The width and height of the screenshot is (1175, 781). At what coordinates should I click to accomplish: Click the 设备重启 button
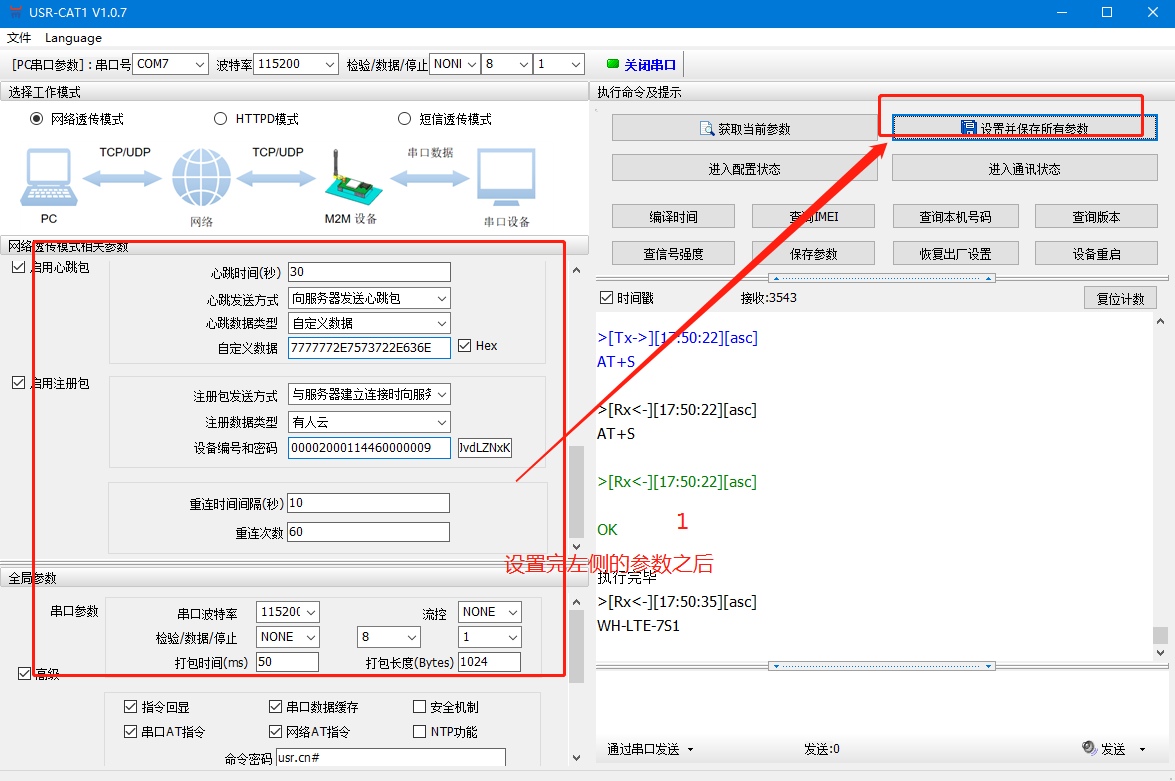pyautogui.click(x=1096, y=254)
